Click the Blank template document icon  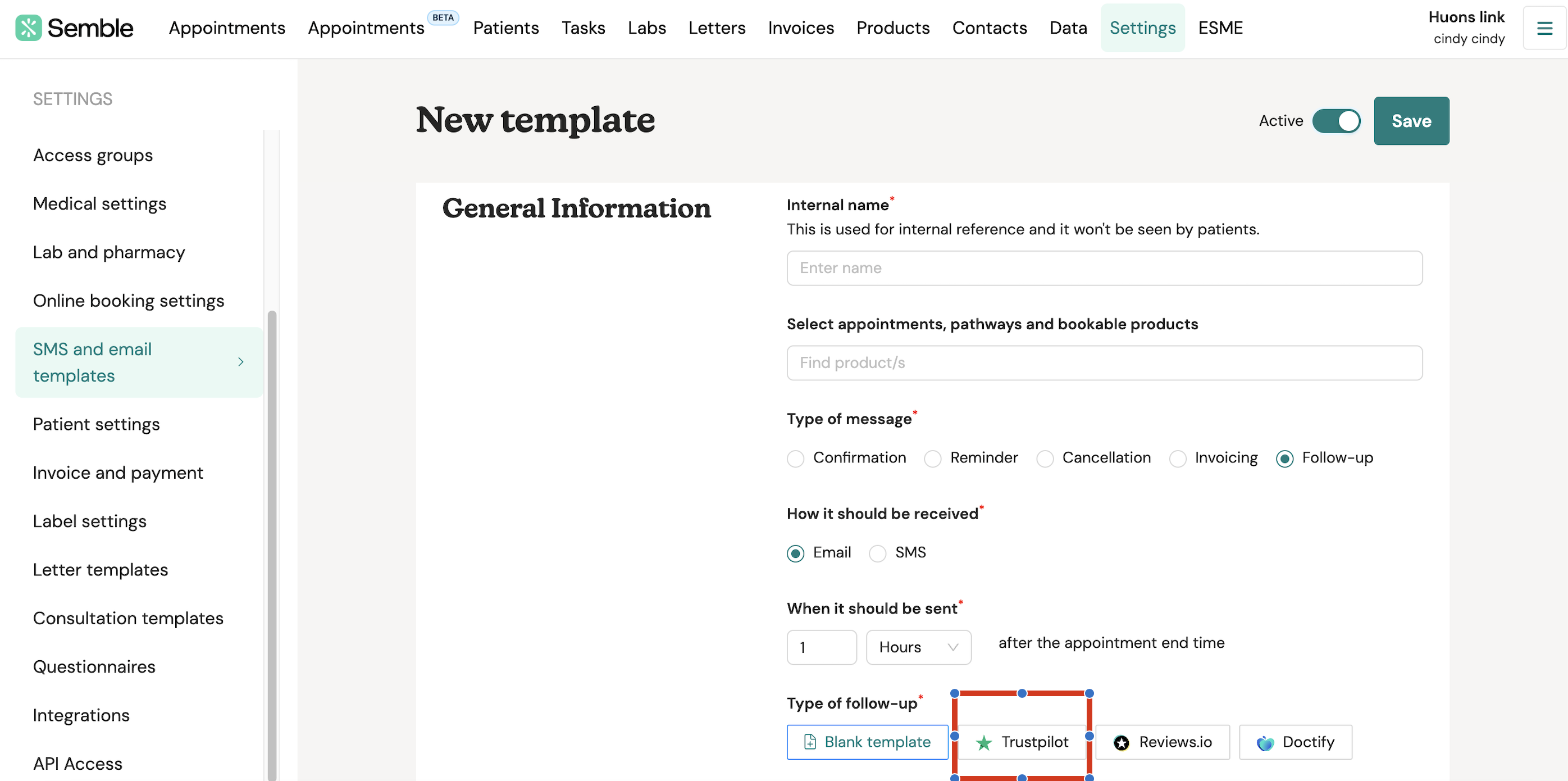pyautogui.click(x=810, y=742)
